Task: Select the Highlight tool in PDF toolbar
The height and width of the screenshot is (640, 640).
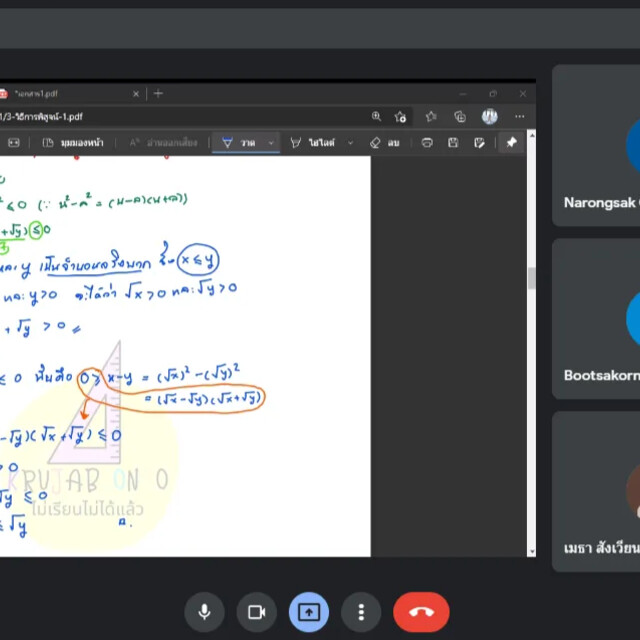Action: [313, 142]
